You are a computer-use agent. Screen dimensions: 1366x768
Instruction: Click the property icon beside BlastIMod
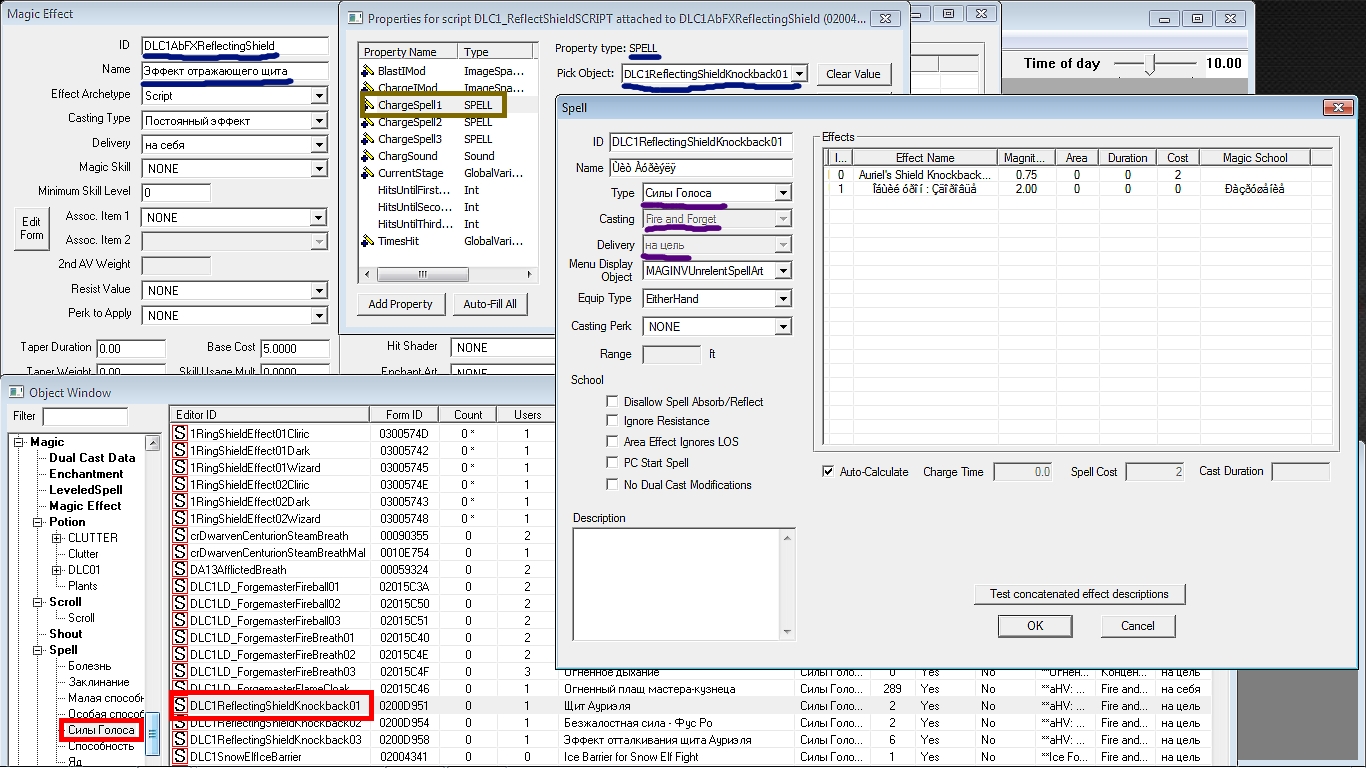pos(367,72)
